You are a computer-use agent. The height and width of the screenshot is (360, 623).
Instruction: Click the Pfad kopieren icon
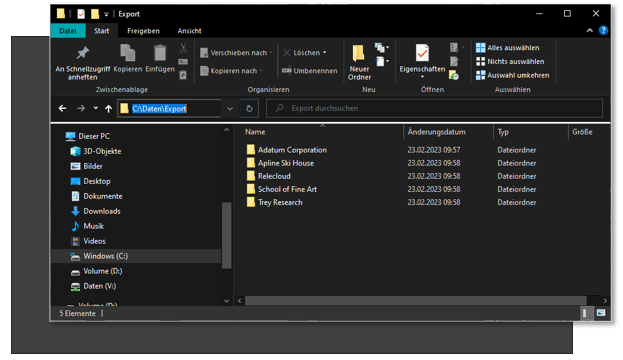(x=183, y=62)
